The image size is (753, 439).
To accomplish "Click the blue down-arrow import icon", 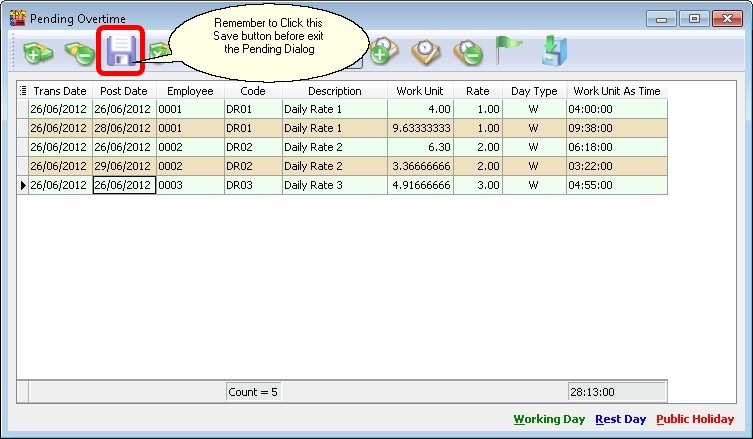I will pyautogui.click(x=552, y=51).
